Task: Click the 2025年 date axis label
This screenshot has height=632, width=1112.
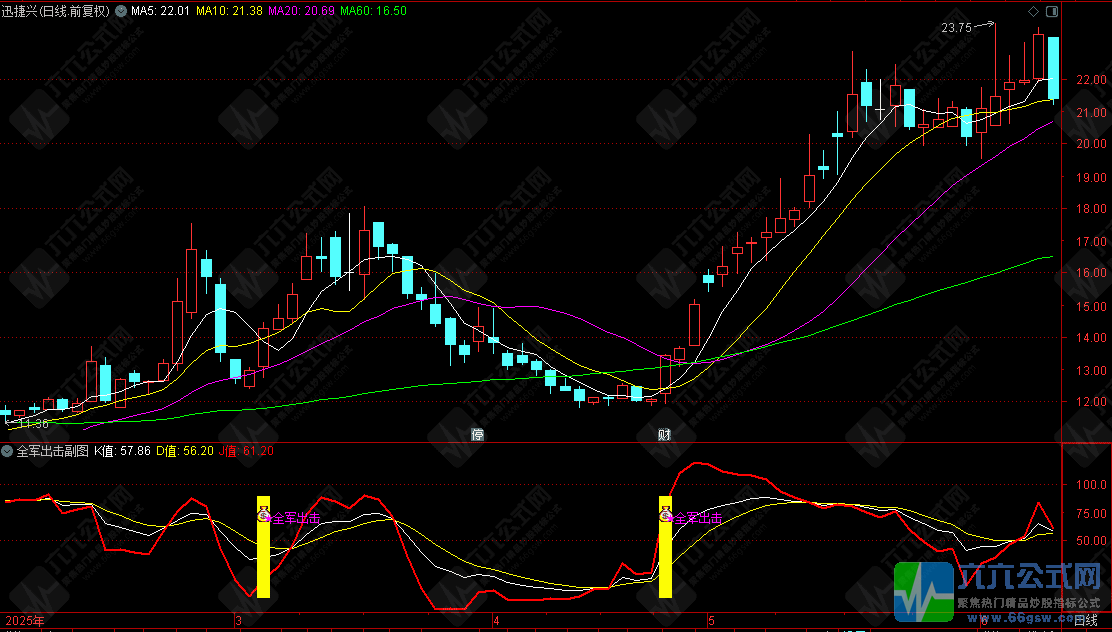Action: (23, 621)
